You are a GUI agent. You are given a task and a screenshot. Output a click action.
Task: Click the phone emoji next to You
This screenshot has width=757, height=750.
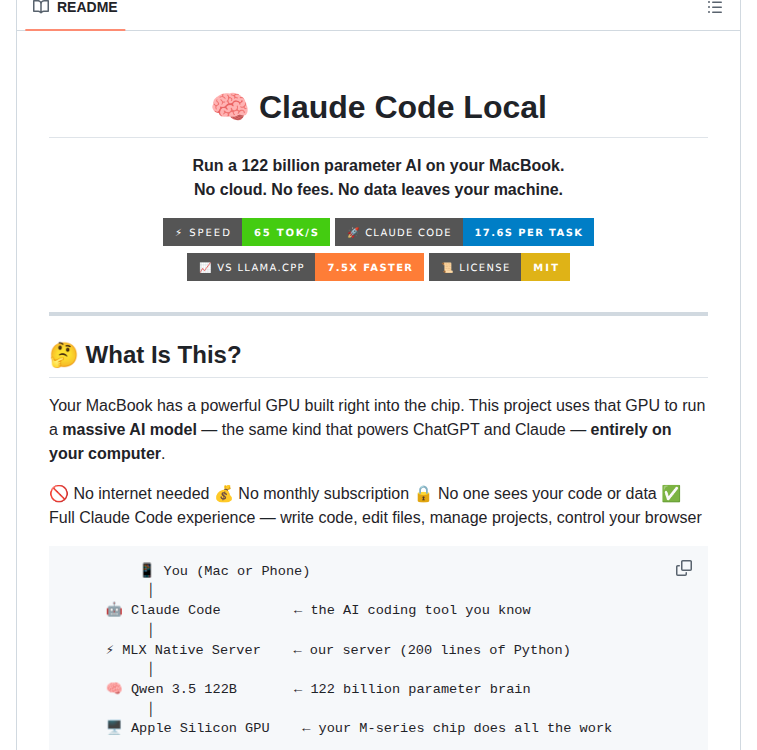(147, 570)
